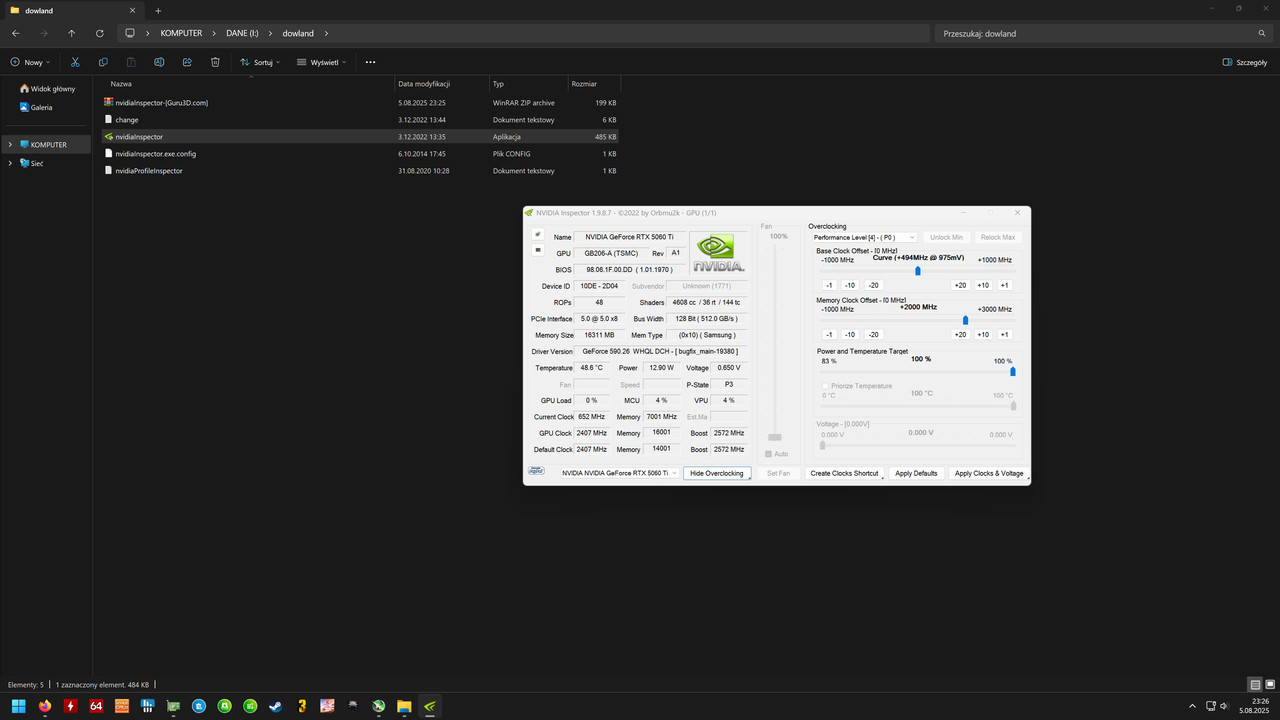Viewport: 1280px width, 720px height.
Task: Expand the Sieć tree node
Action: 10,163
